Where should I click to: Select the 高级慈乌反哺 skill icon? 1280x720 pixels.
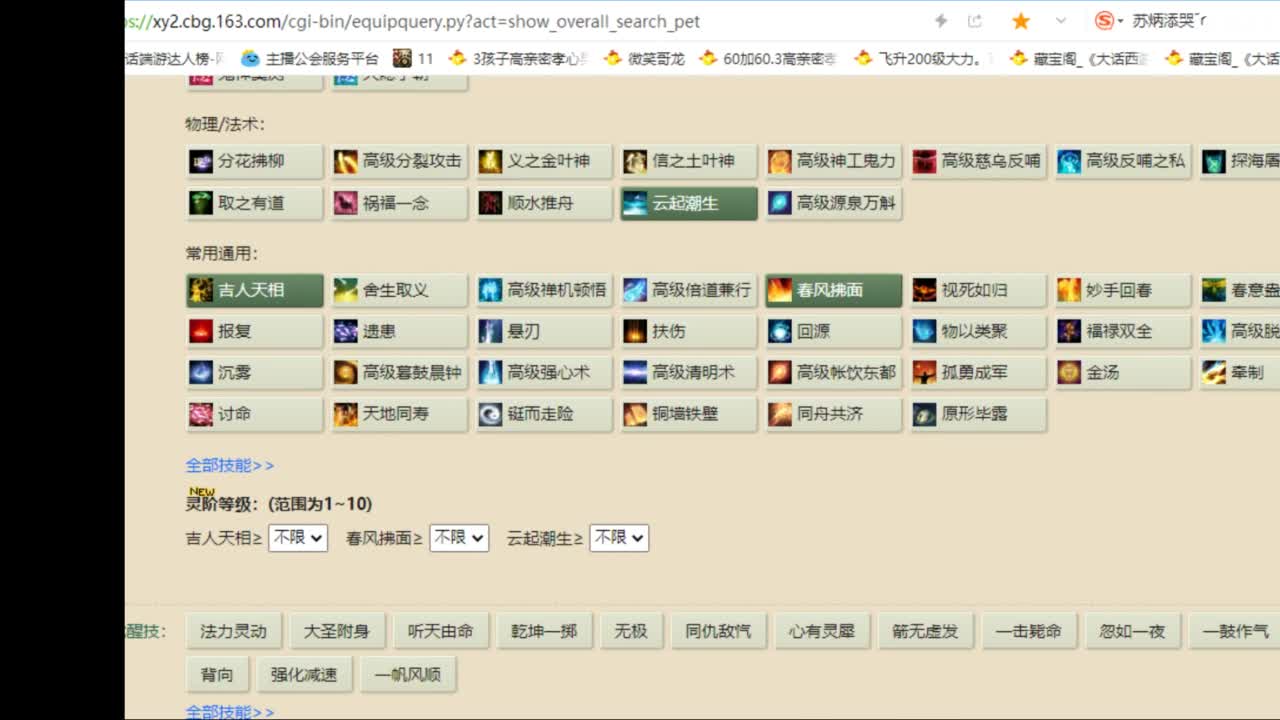click(x=924, y=161)
